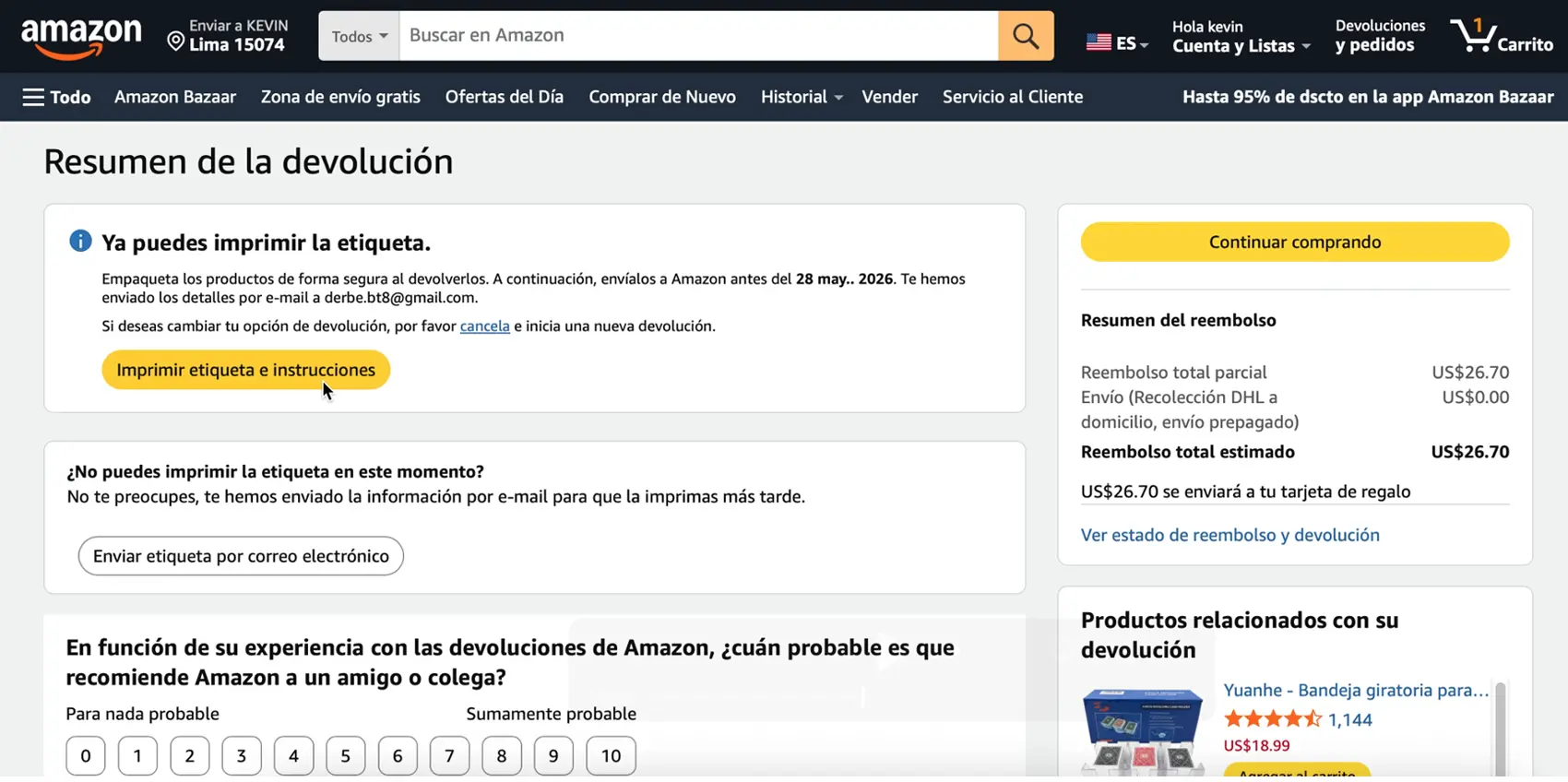This screenshot has height=782, width=1568.
Task: Click the Enviar a KEVIN Lima address
Action: [x=228, y=36]
